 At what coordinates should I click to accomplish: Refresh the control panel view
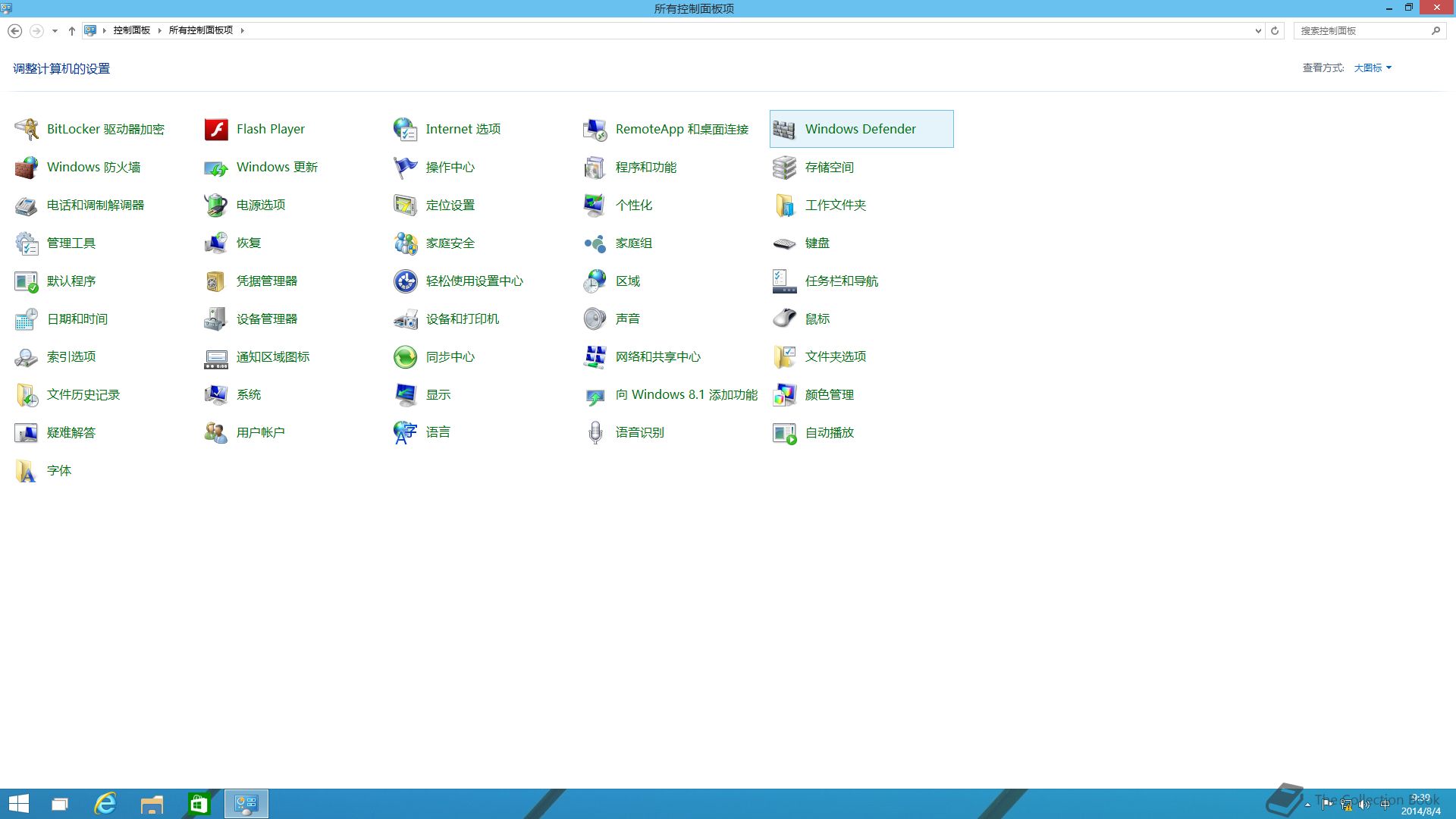click(x=1275, y=31)
